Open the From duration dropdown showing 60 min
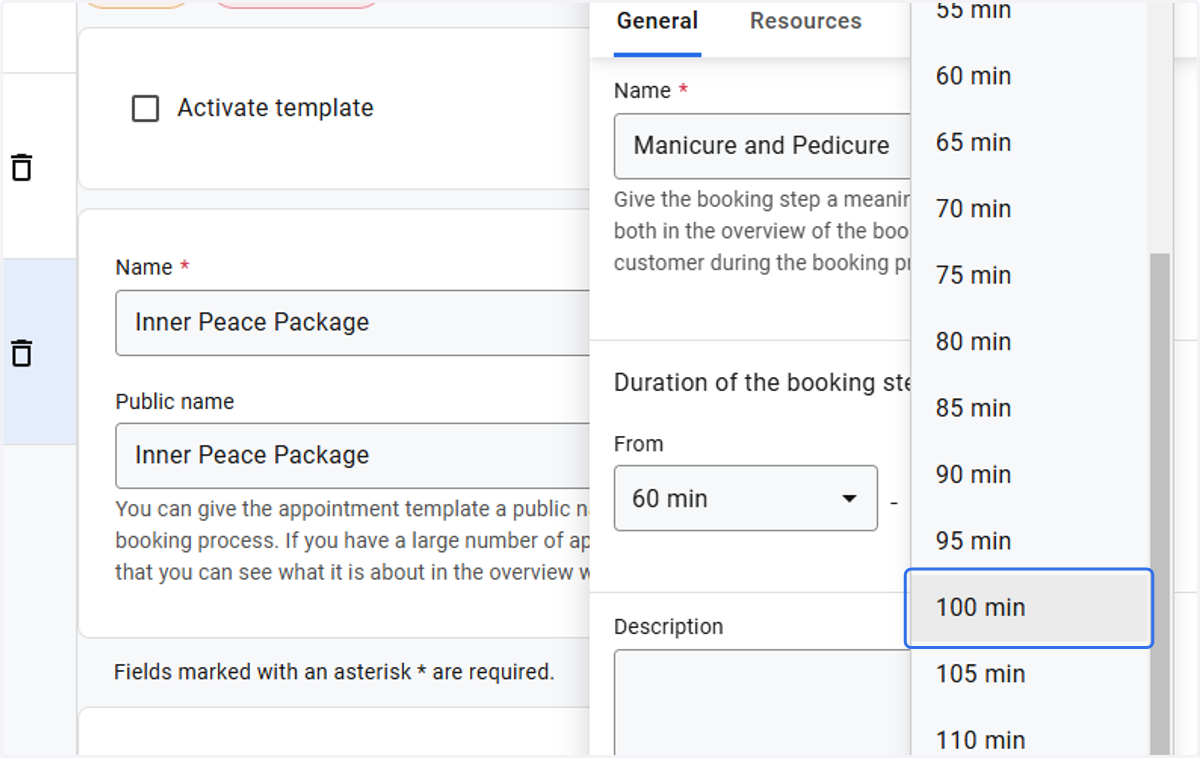 pyautogui.click(x=746, y=498)
